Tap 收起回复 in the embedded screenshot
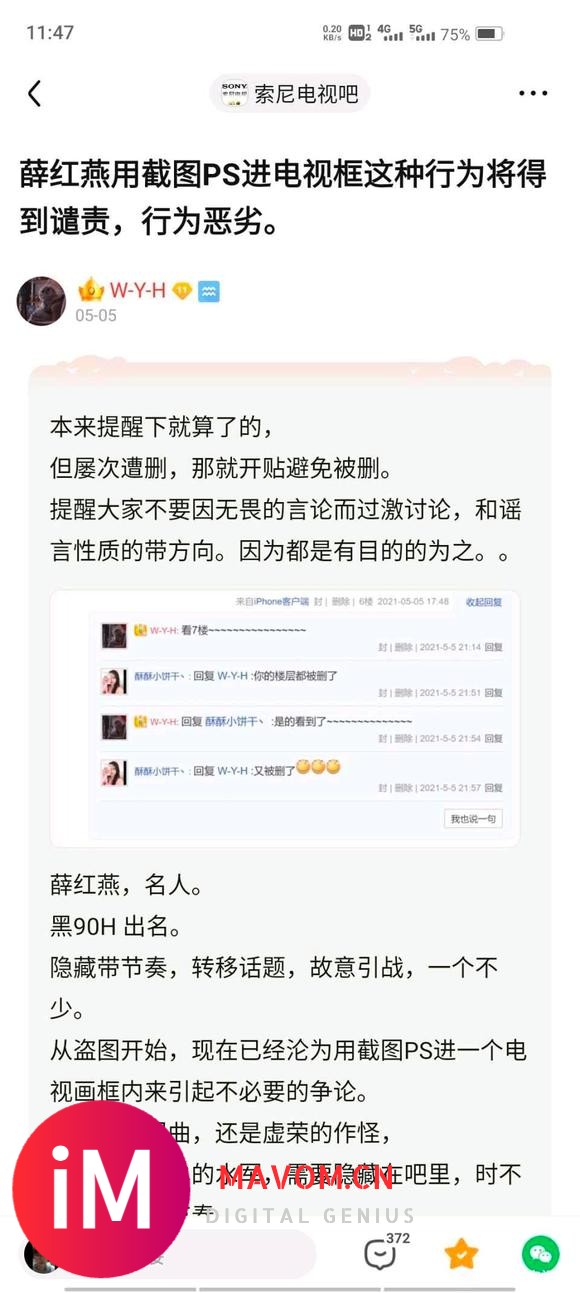This screenshot has height=1293, width=580. pyautogui.click(x=484, y=602)
